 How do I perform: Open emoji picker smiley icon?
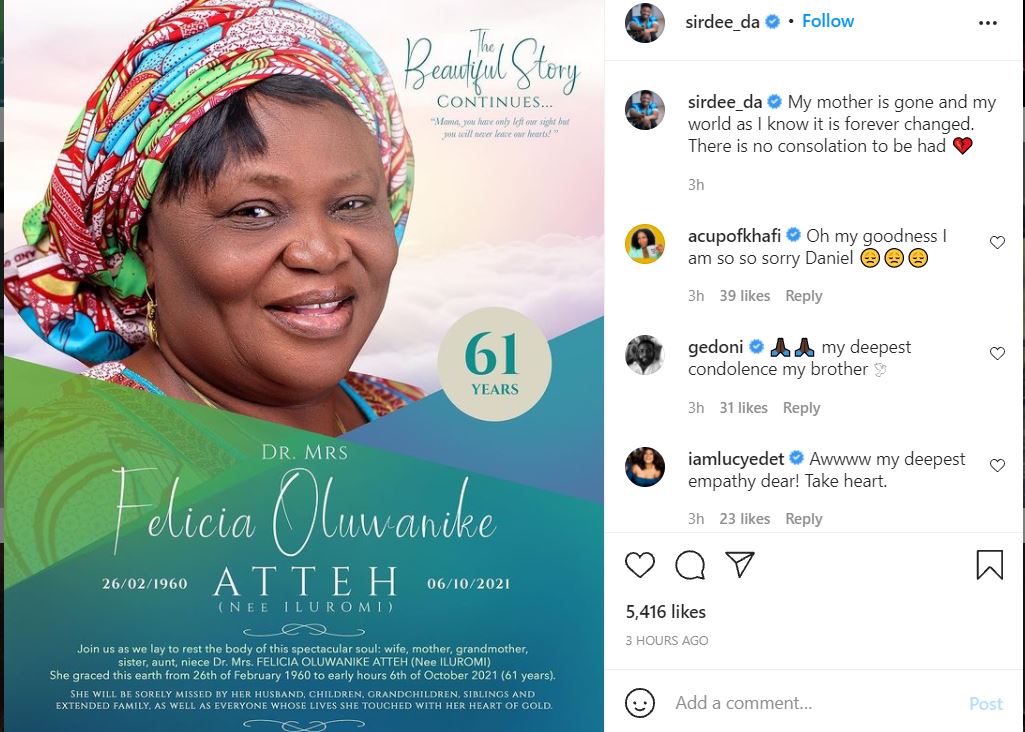coord(639,703)
